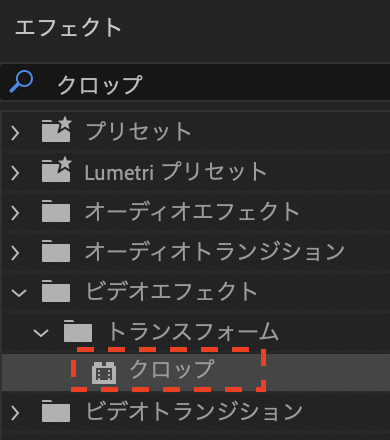Collapse the ビデオエフェクト bin
This screenshot has height=440, width=390.
(19, 293)
